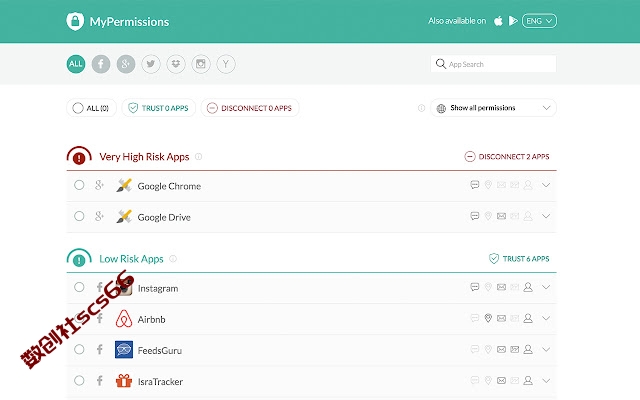Filter apps by Dropbox
The width and height of the screenshot is (640, 400).
click(176, 64)
